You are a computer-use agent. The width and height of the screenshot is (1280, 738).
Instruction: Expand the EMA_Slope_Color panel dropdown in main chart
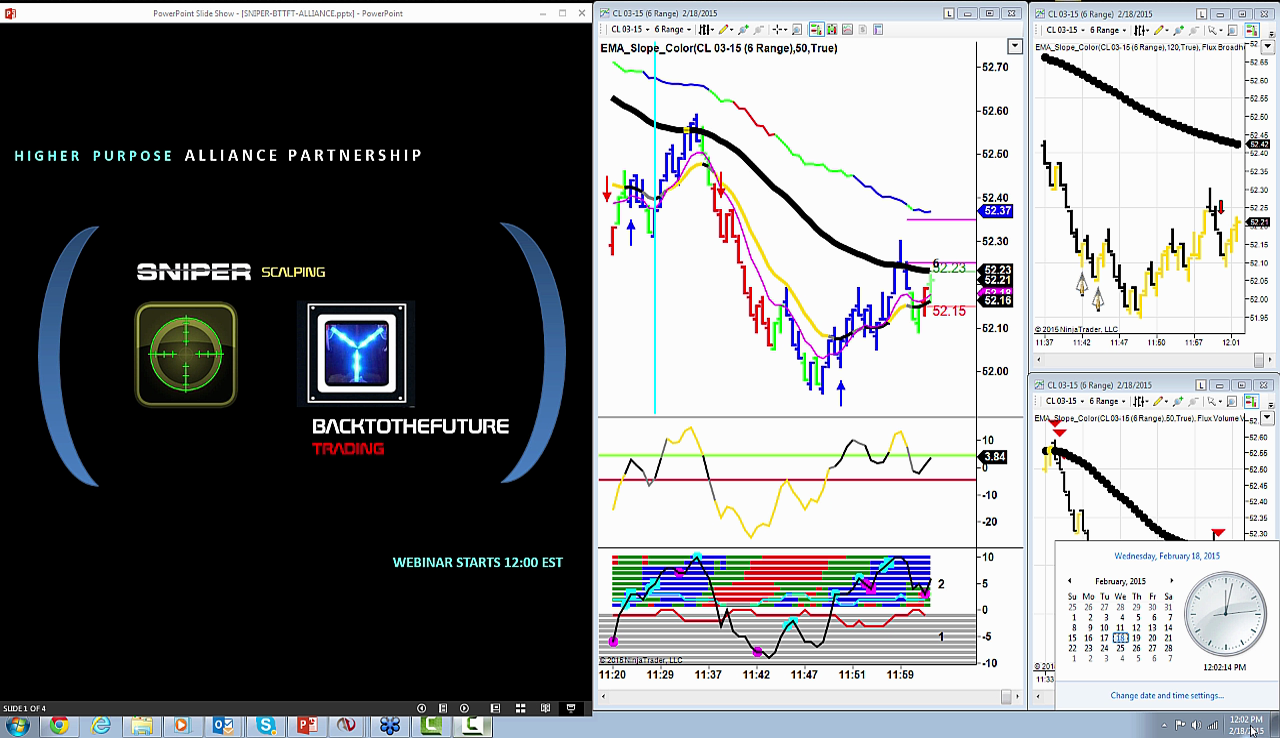(1015, 47)
